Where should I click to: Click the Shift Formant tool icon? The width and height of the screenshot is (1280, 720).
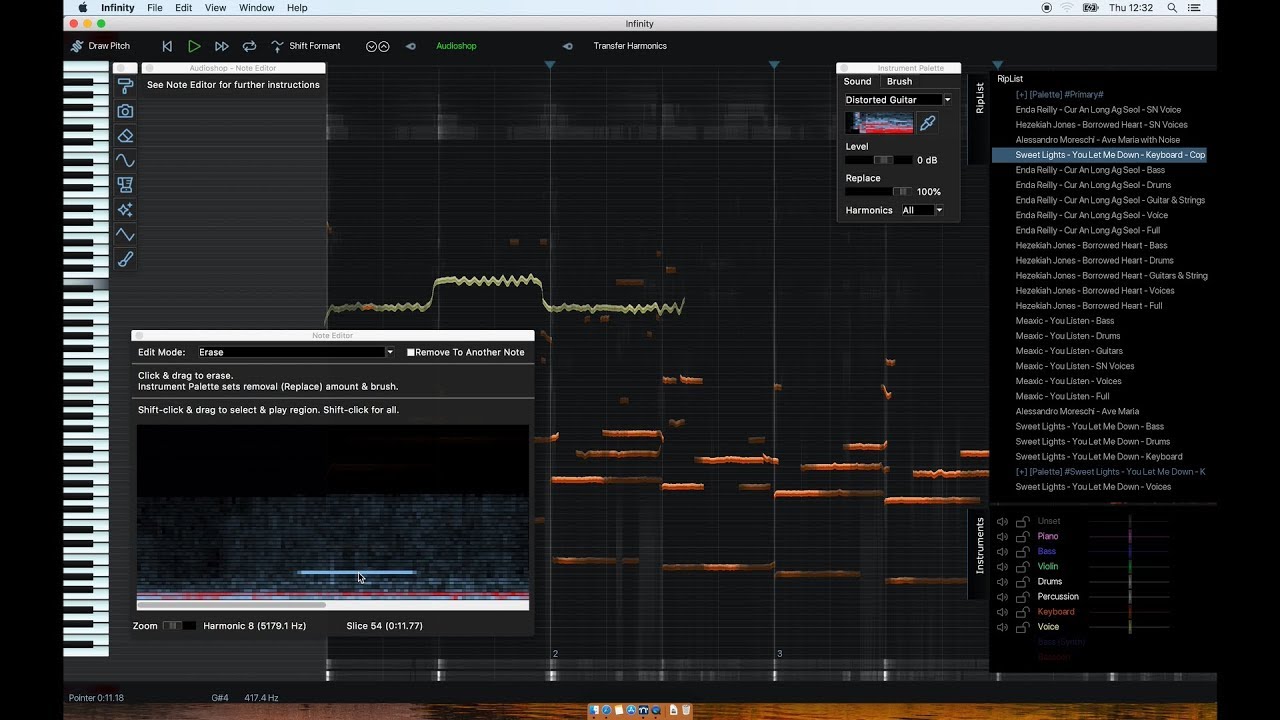pos(277,46)
